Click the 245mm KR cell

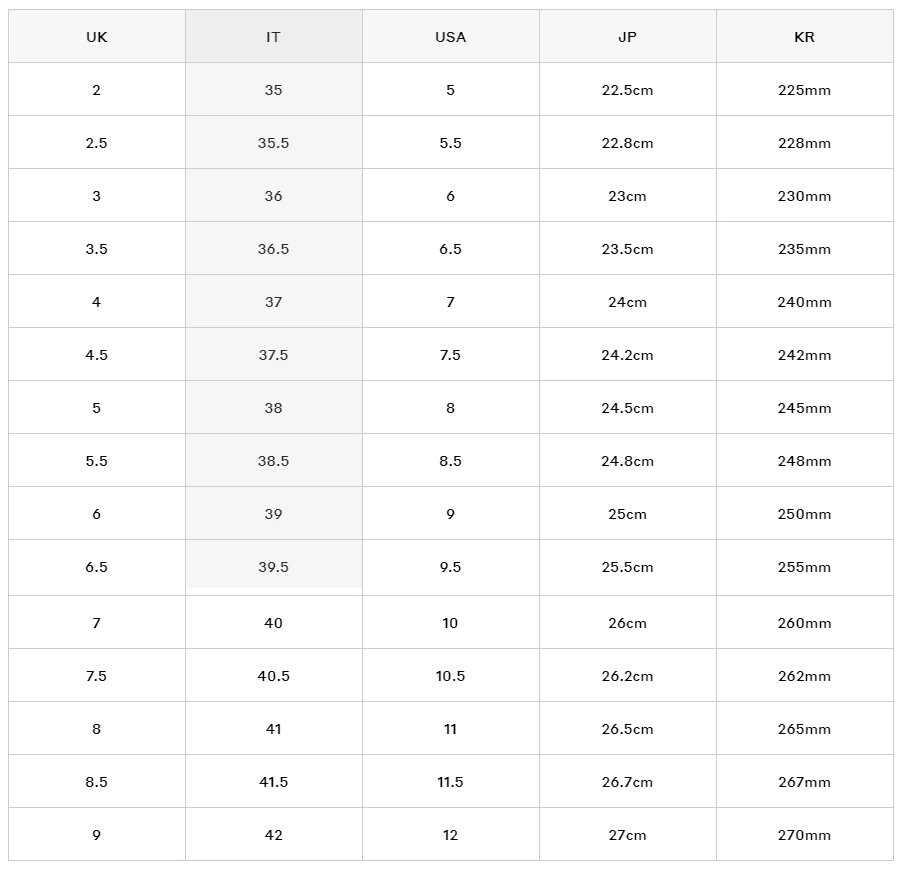804,408
